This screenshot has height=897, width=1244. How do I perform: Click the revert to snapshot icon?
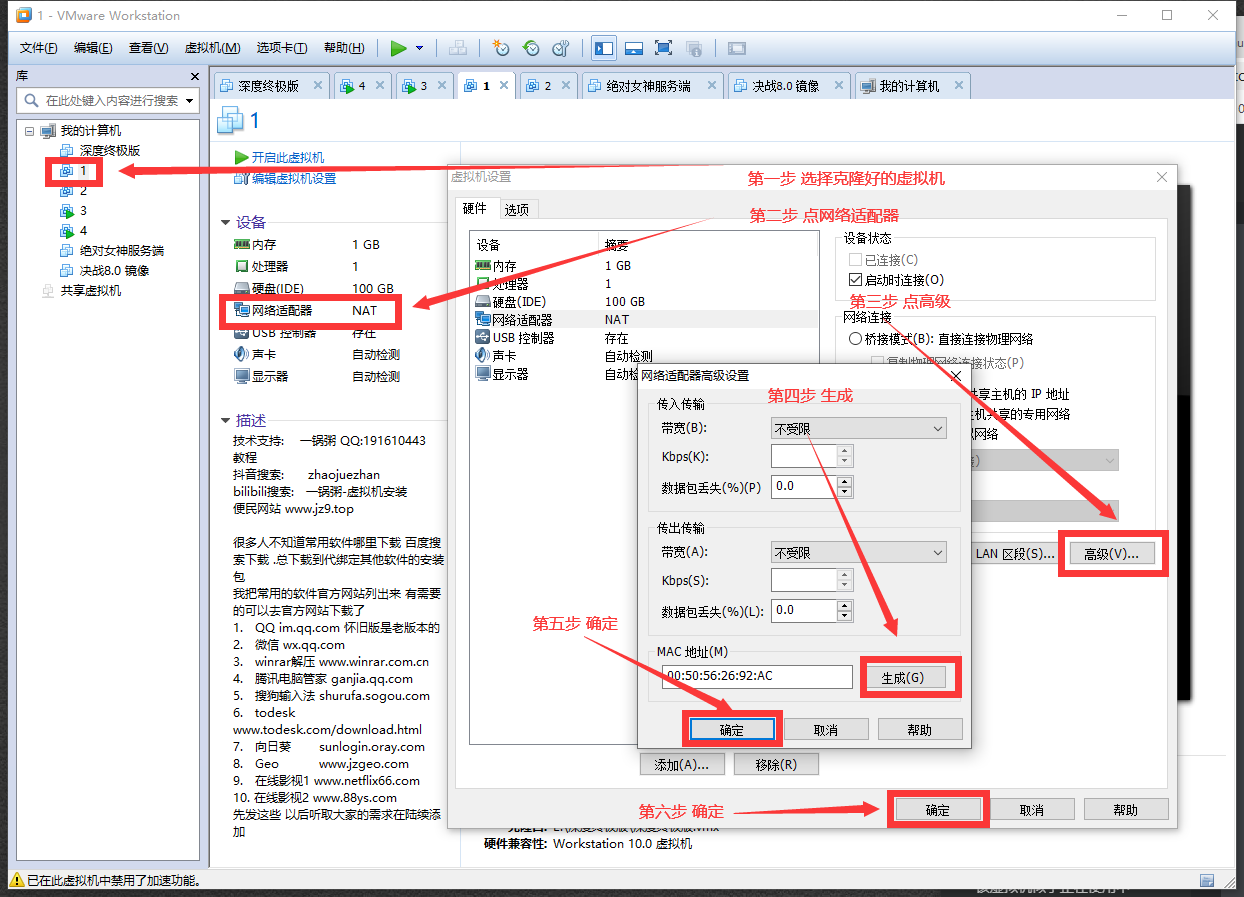point(531,48)
